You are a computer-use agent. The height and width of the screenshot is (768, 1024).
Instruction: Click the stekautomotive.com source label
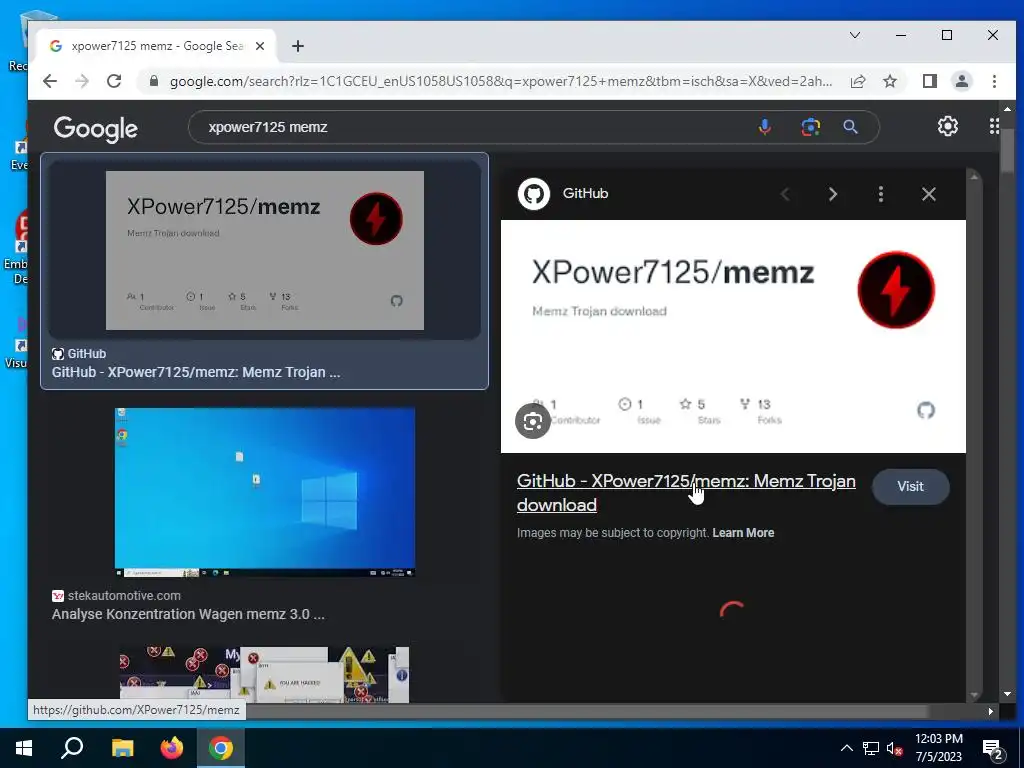tap(124, 596)
